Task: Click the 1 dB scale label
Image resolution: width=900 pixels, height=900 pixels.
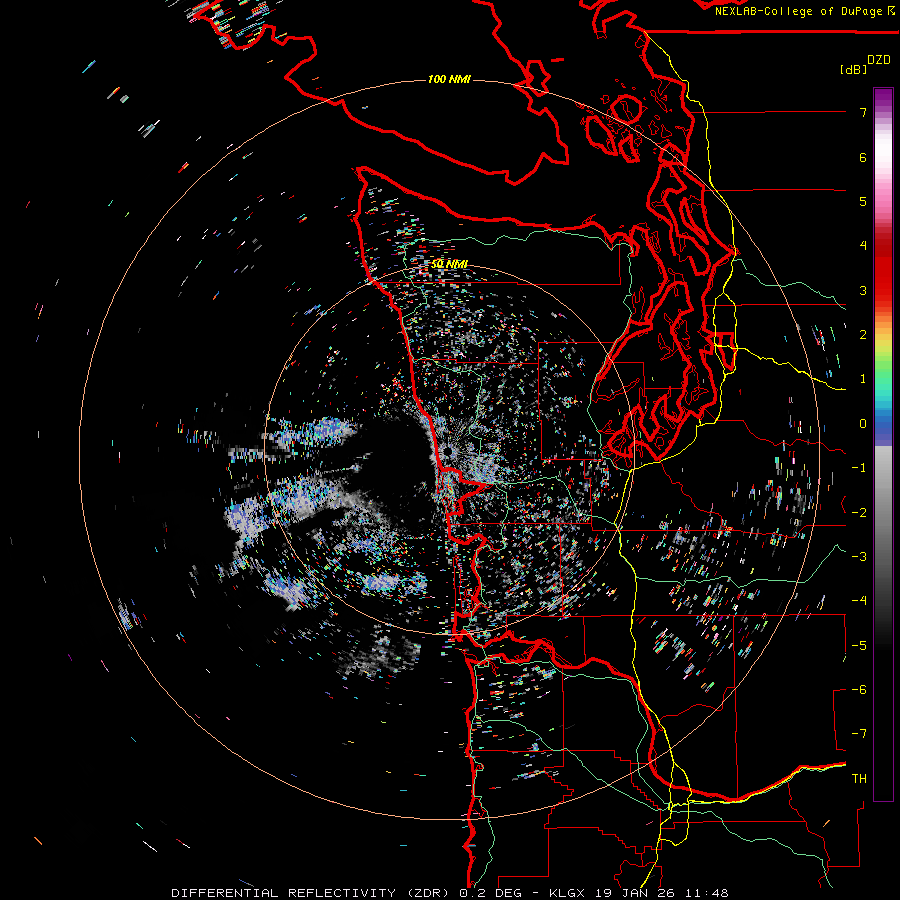Action: pos(863,379)
